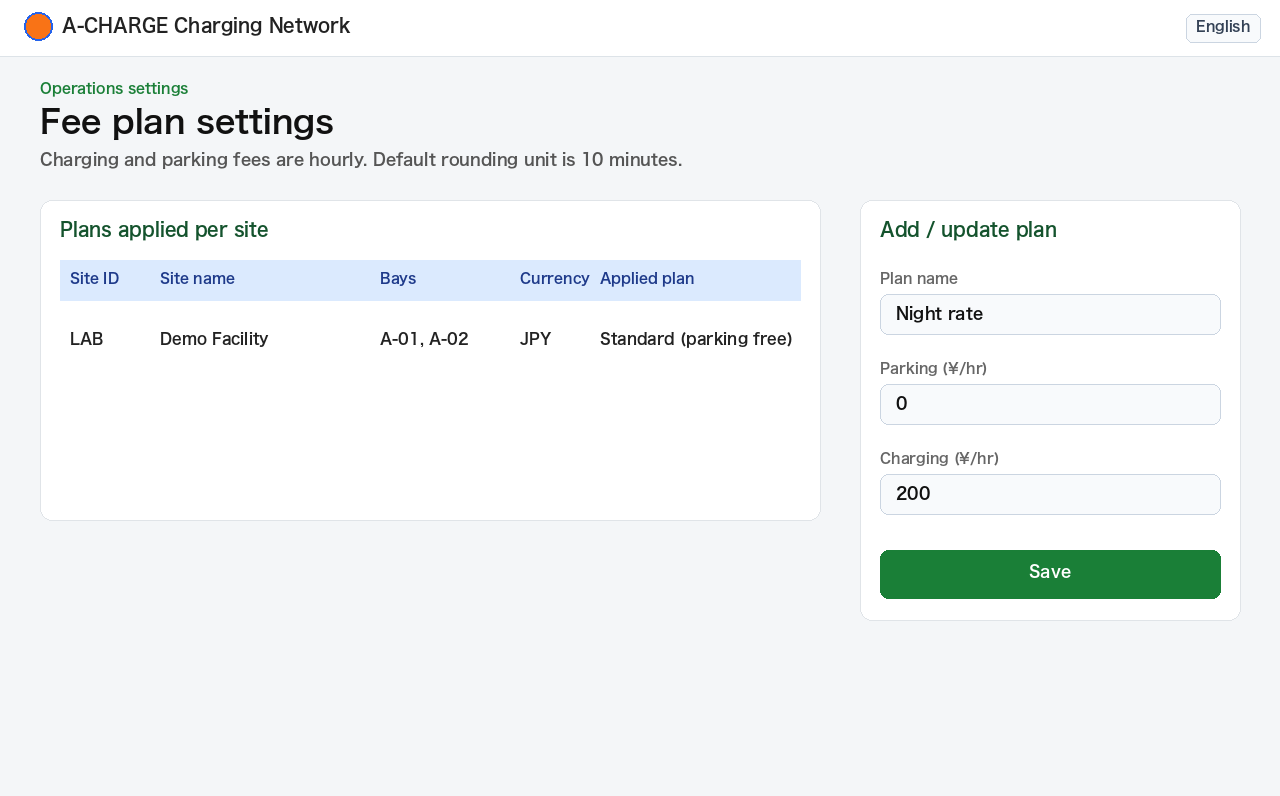This screenshot has height=796, width=1280.
Task: Click the Fee plan settings heading
Action: (187, 122)
